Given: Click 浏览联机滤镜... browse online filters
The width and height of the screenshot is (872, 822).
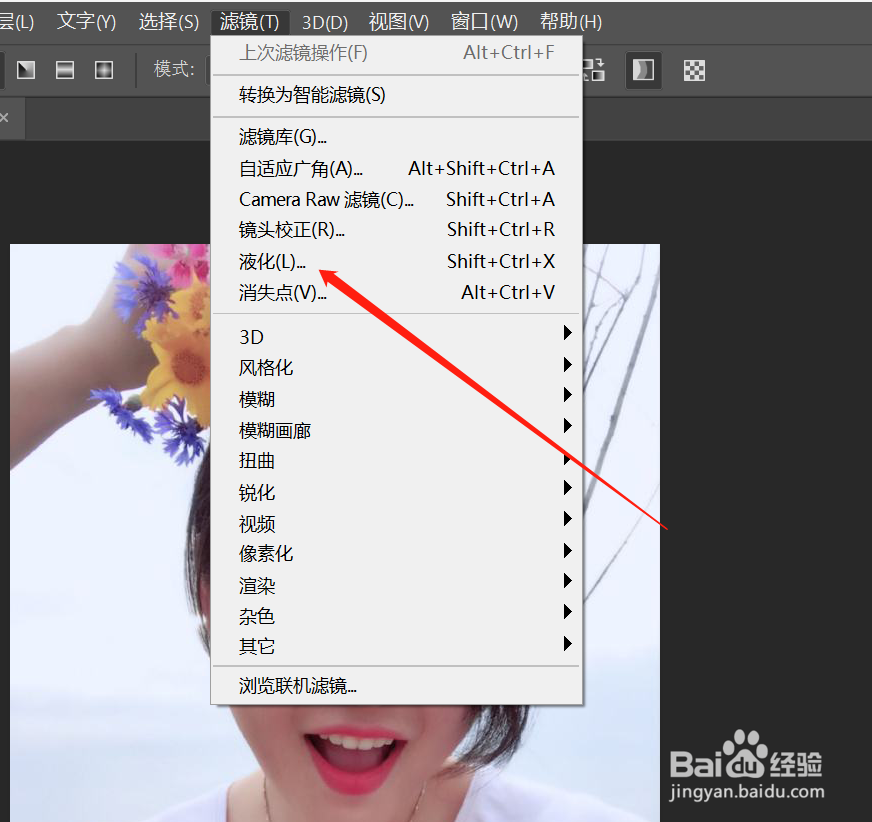Looking at the screenshot, I should click(397, 686).
